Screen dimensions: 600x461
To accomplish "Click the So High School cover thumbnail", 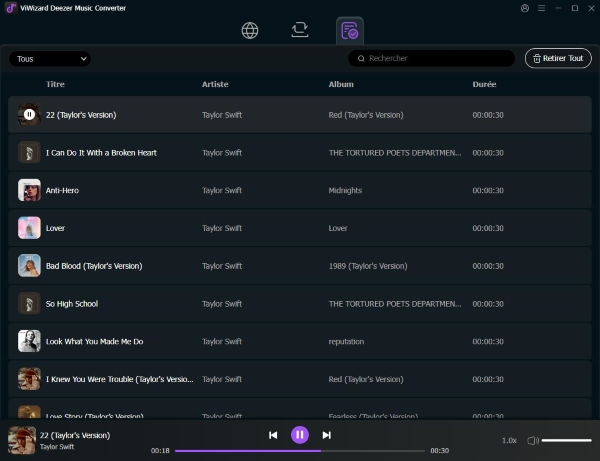I will tap(29, 303).
